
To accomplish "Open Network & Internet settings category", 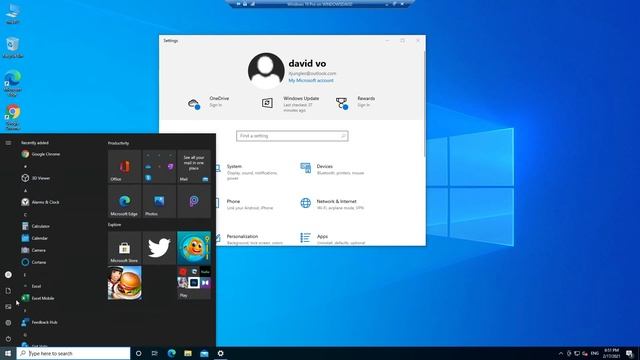I will pyautogui.click(x=332, y=204).
